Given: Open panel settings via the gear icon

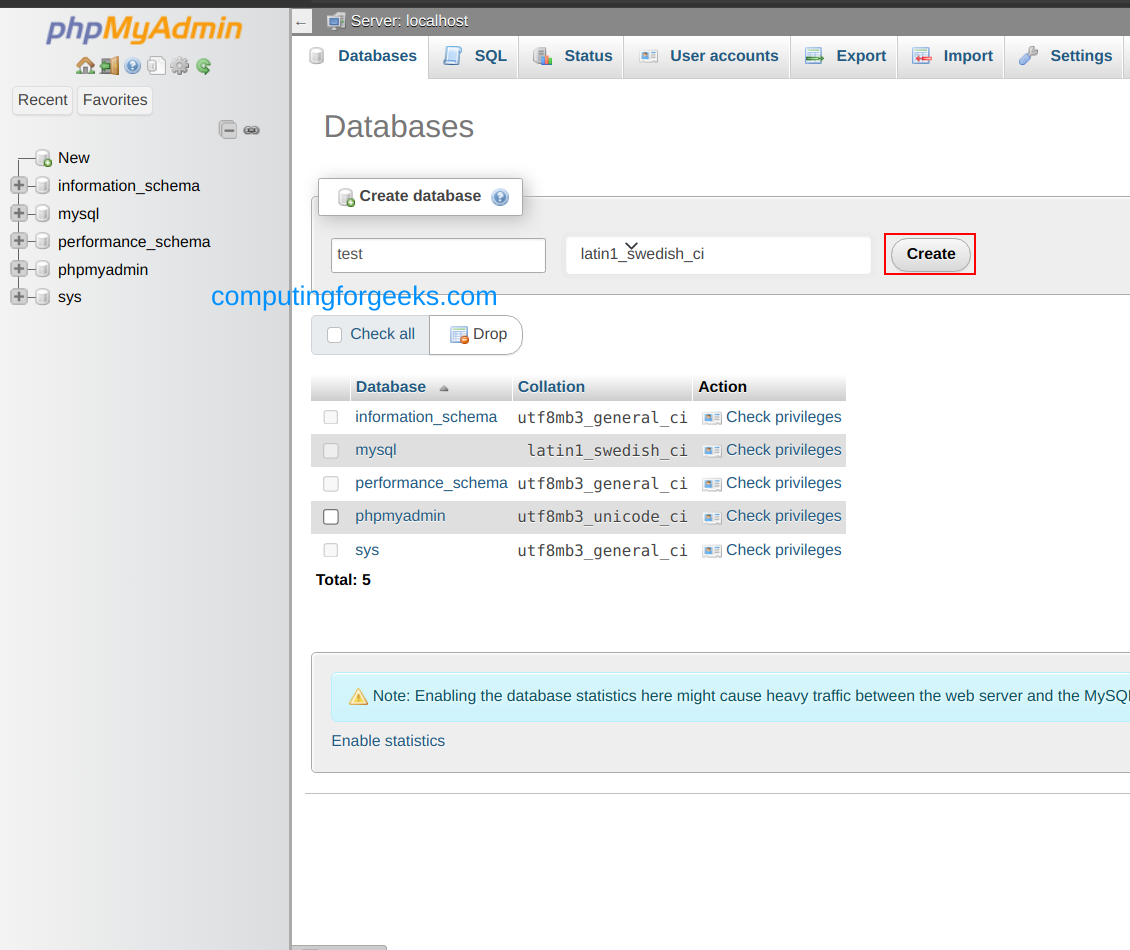Looking at the screenshot, I should (180, 66).
